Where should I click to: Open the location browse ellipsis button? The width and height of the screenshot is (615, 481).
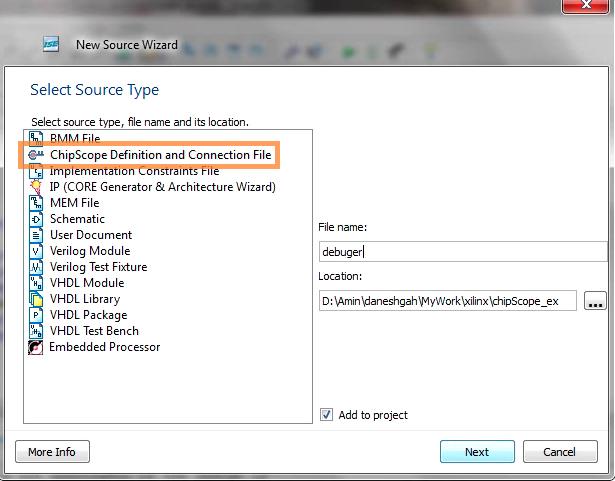point(595,301)
